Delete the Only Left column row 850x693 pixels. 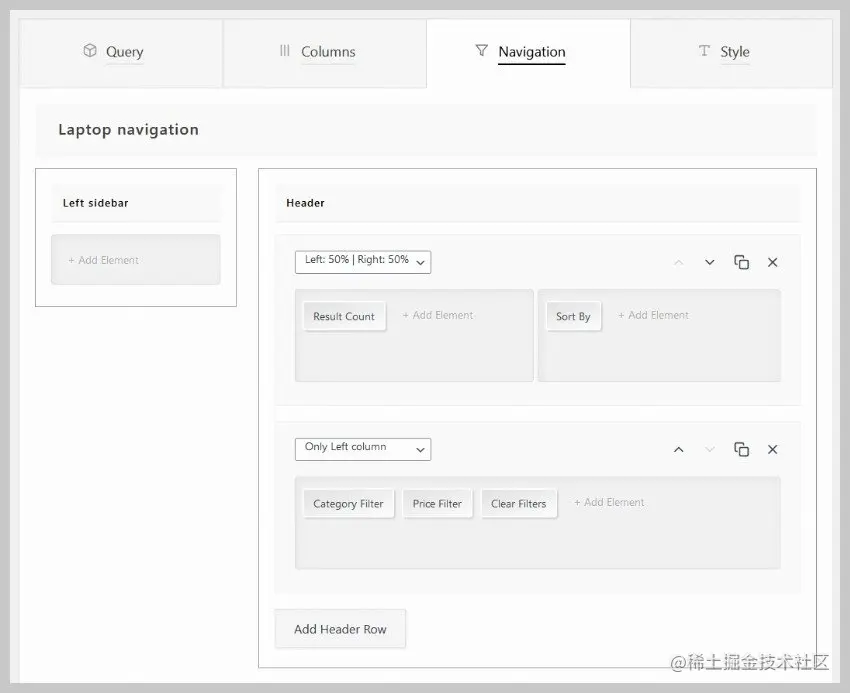pyautogui.click(x=772, y=449)
